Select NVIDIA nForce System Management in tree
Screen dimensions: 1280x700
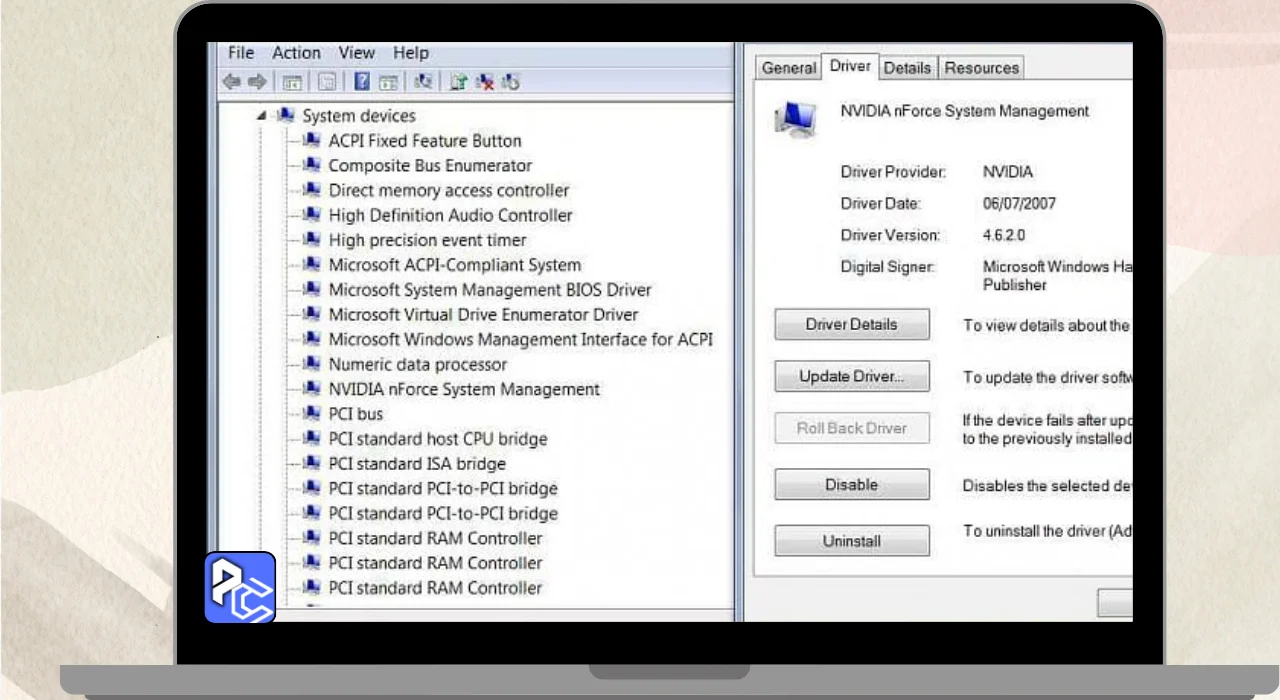tap(464, 389)
